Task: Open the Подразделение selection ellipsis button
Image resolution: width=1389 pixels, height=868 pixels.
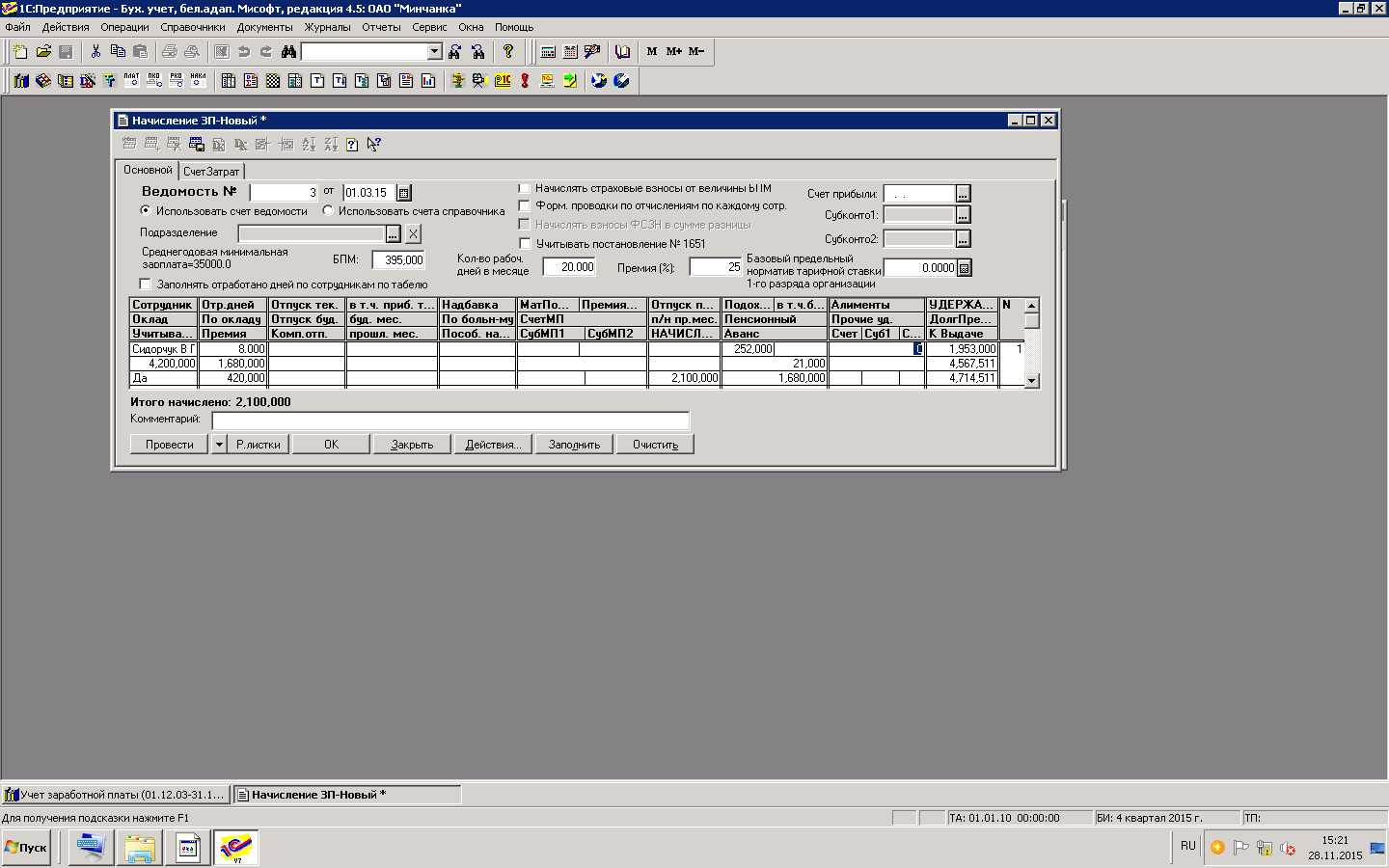Action: coord(393,233)
